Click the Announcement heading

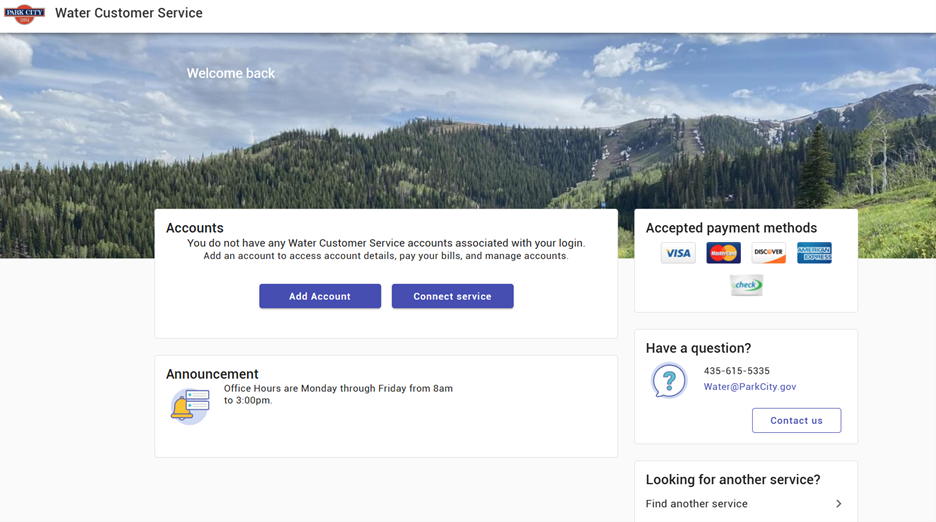coord(212,374)
